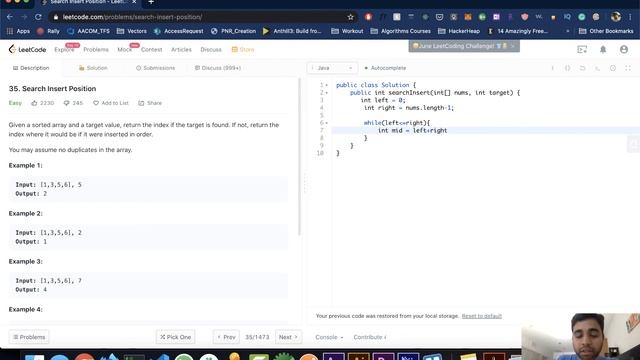Open the PNR_Creation bookmark
Screen dimensions: 640x360
click(233, 31)
